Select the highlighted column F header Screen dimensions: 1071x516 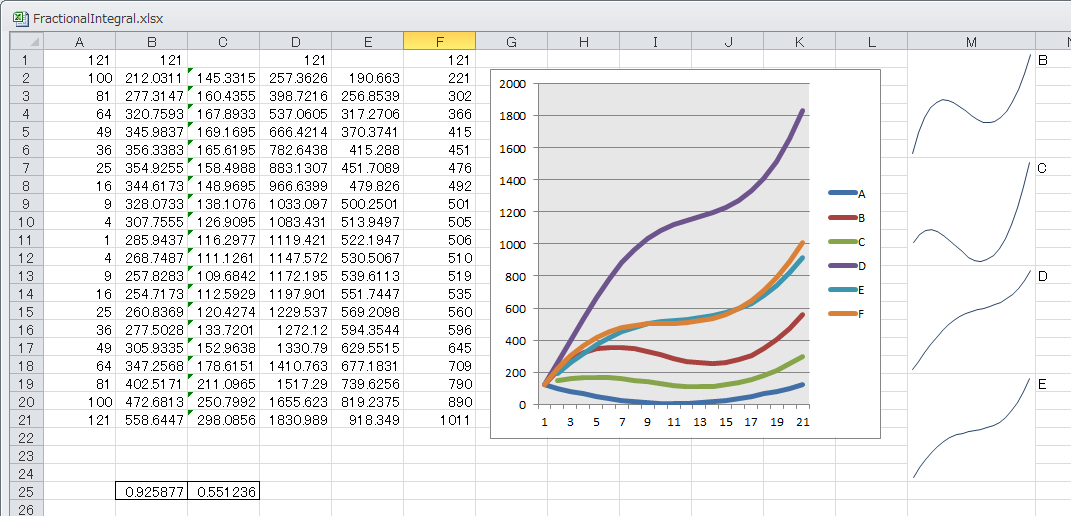tap(439, 41)
